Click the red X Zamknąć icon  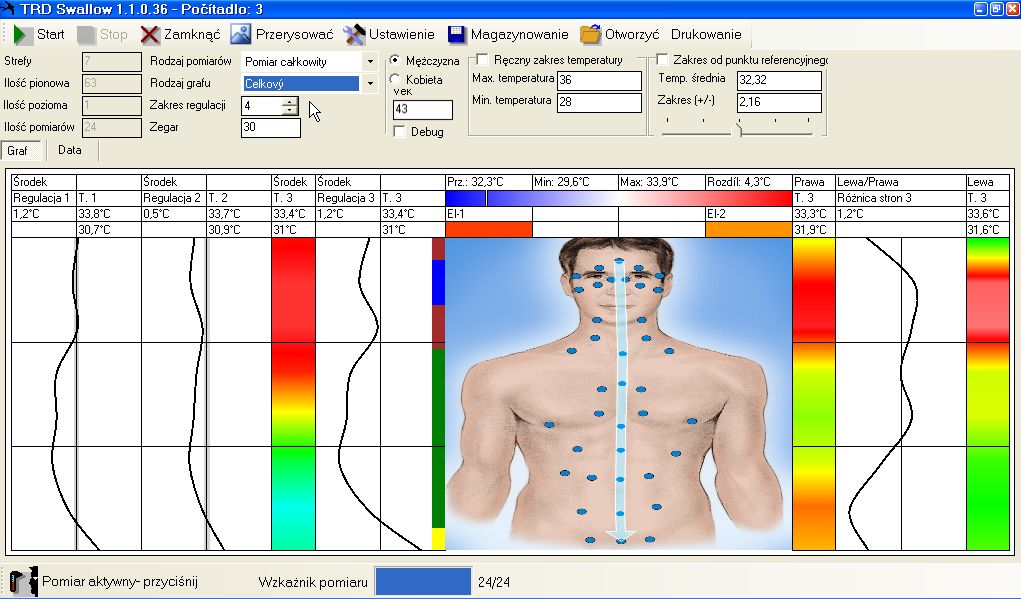pyautogui.click(x=150, y=34)
